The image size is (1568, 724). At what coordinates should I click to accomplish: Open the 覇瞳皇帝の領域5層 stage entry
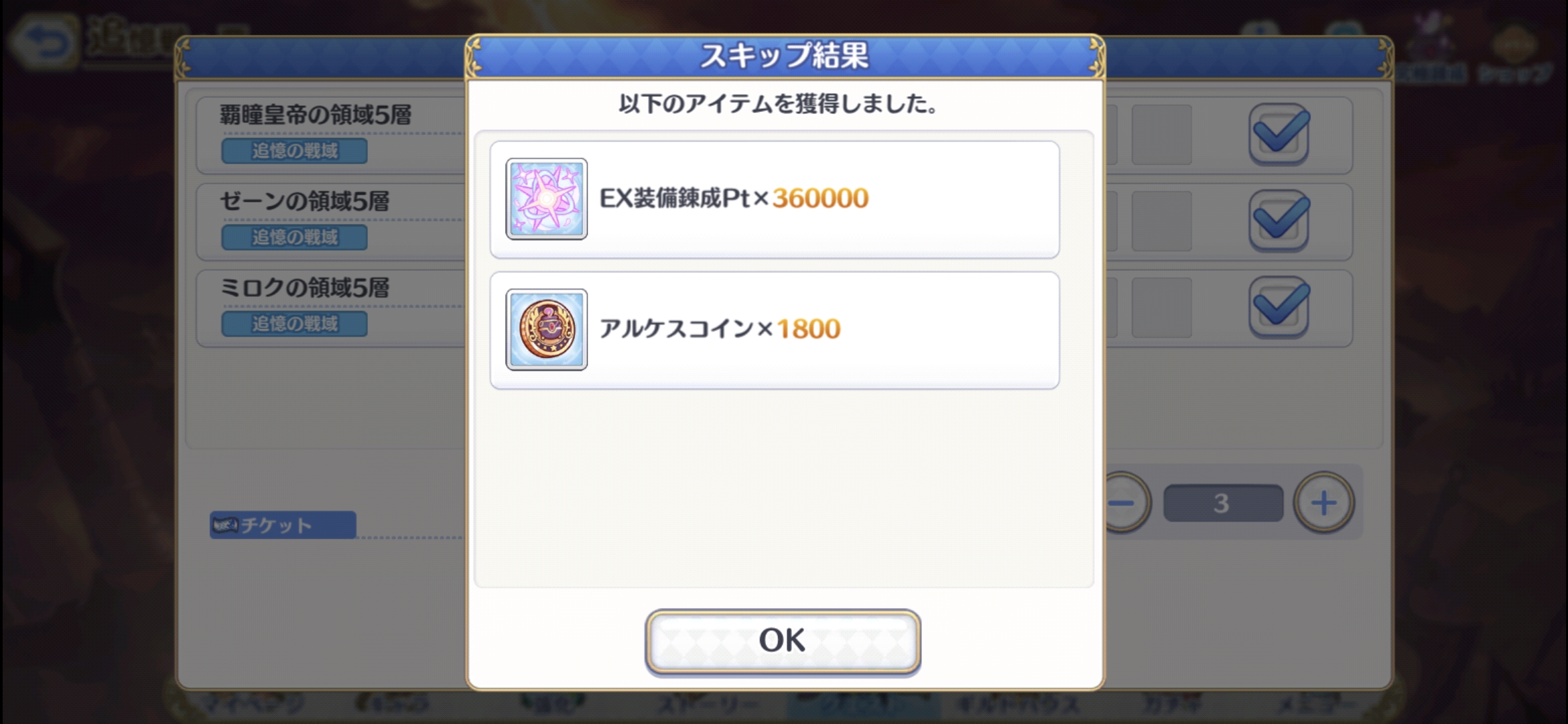[330, 135]
